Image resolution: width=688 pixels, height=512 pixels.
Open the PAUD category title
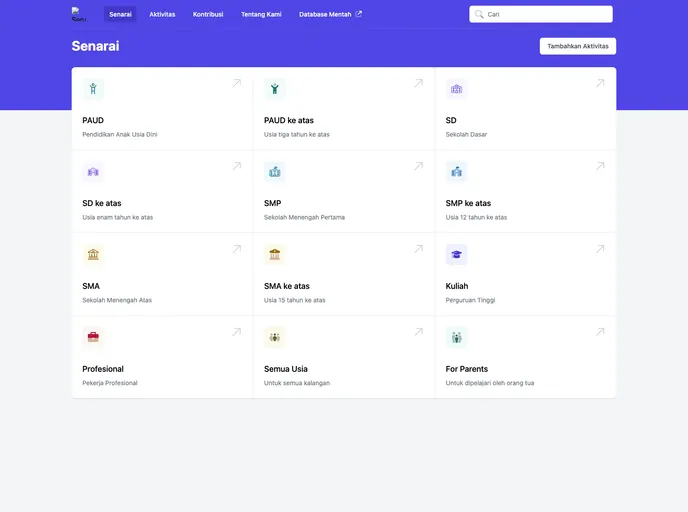tap(93, 120)
